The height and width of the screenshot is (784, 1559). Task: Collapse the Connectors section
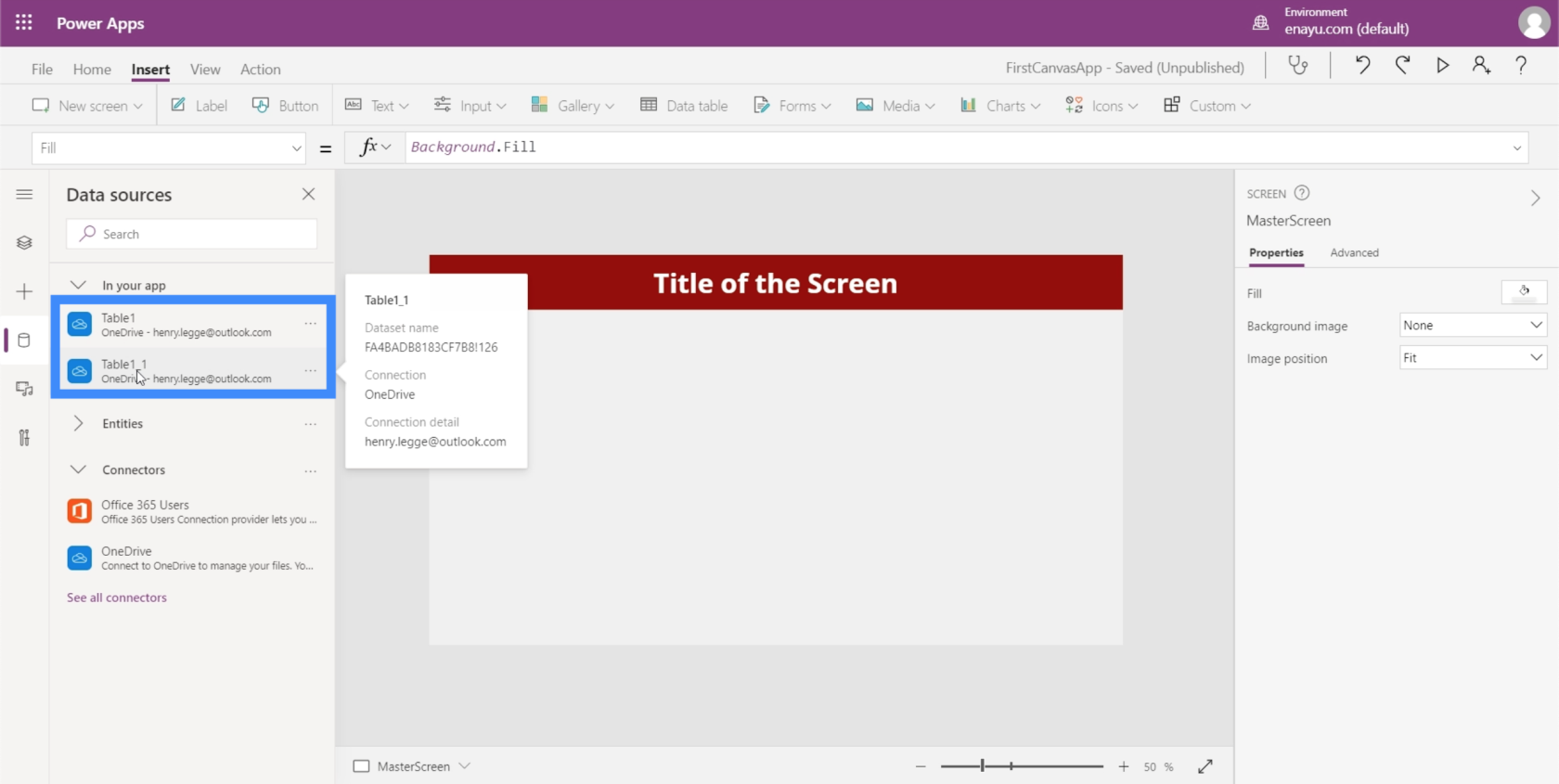(x=79, y=470)
